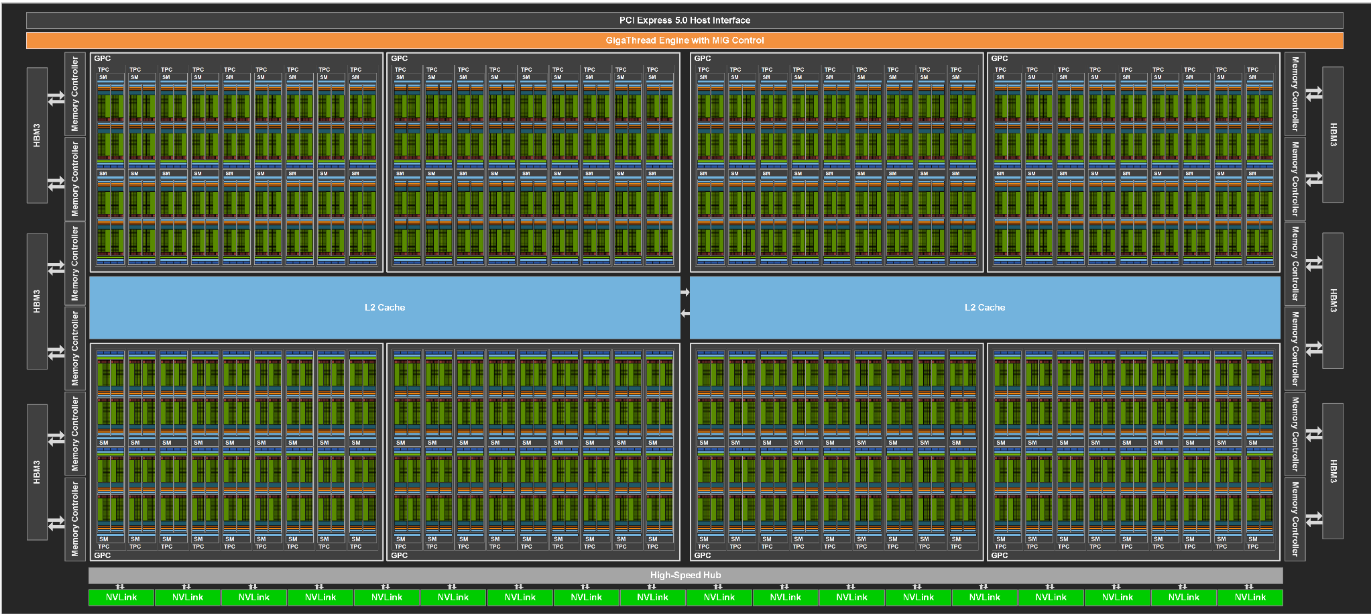Click the bidirectional arrows between the L2 Cache blocks
This screenshot has width=1371, height=614.
tap(685, 303)
